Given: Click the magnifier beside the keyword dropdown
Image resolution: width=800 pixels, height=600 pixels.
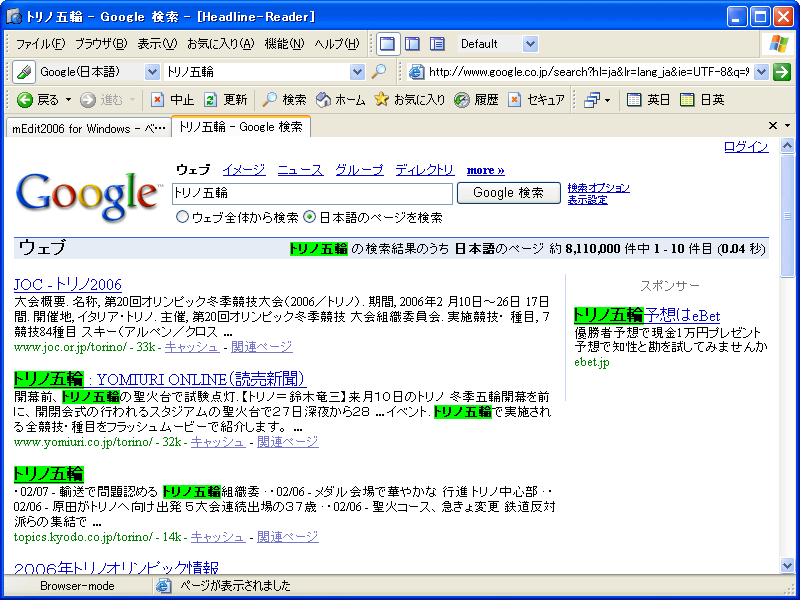Looking at the screenshot, I should (x=379, y=72).
